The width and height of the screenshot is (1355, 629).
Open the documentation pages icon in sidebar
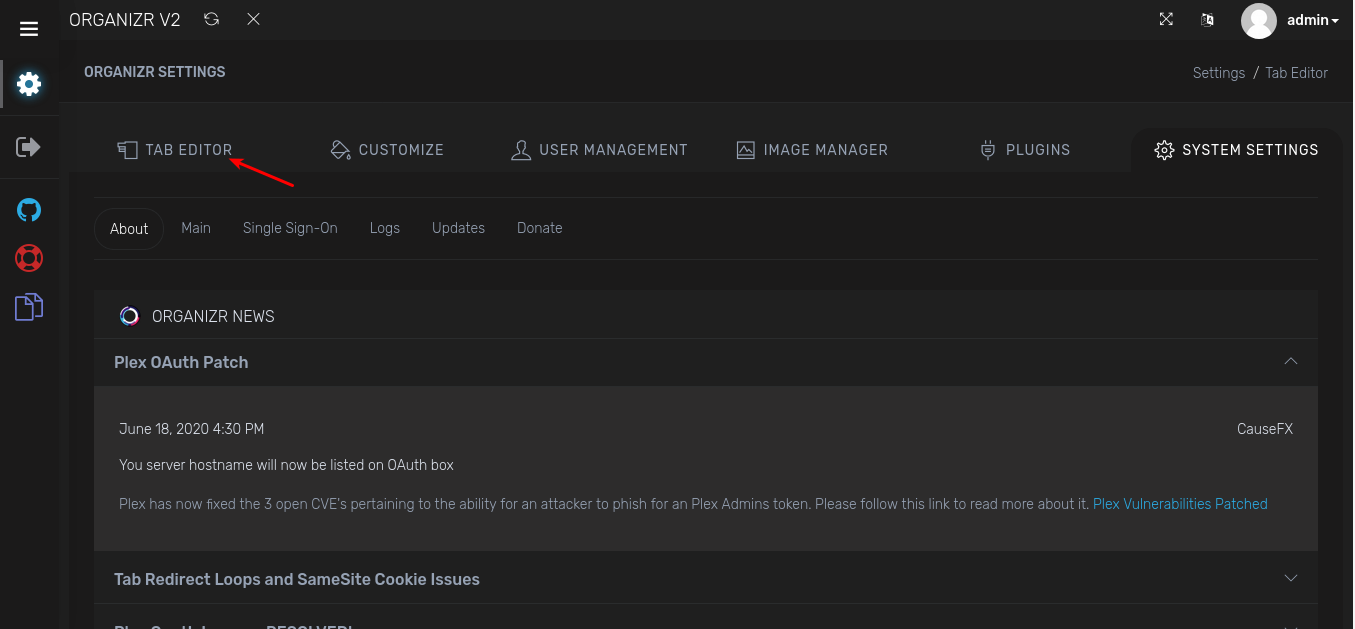(x=29, y=307)
